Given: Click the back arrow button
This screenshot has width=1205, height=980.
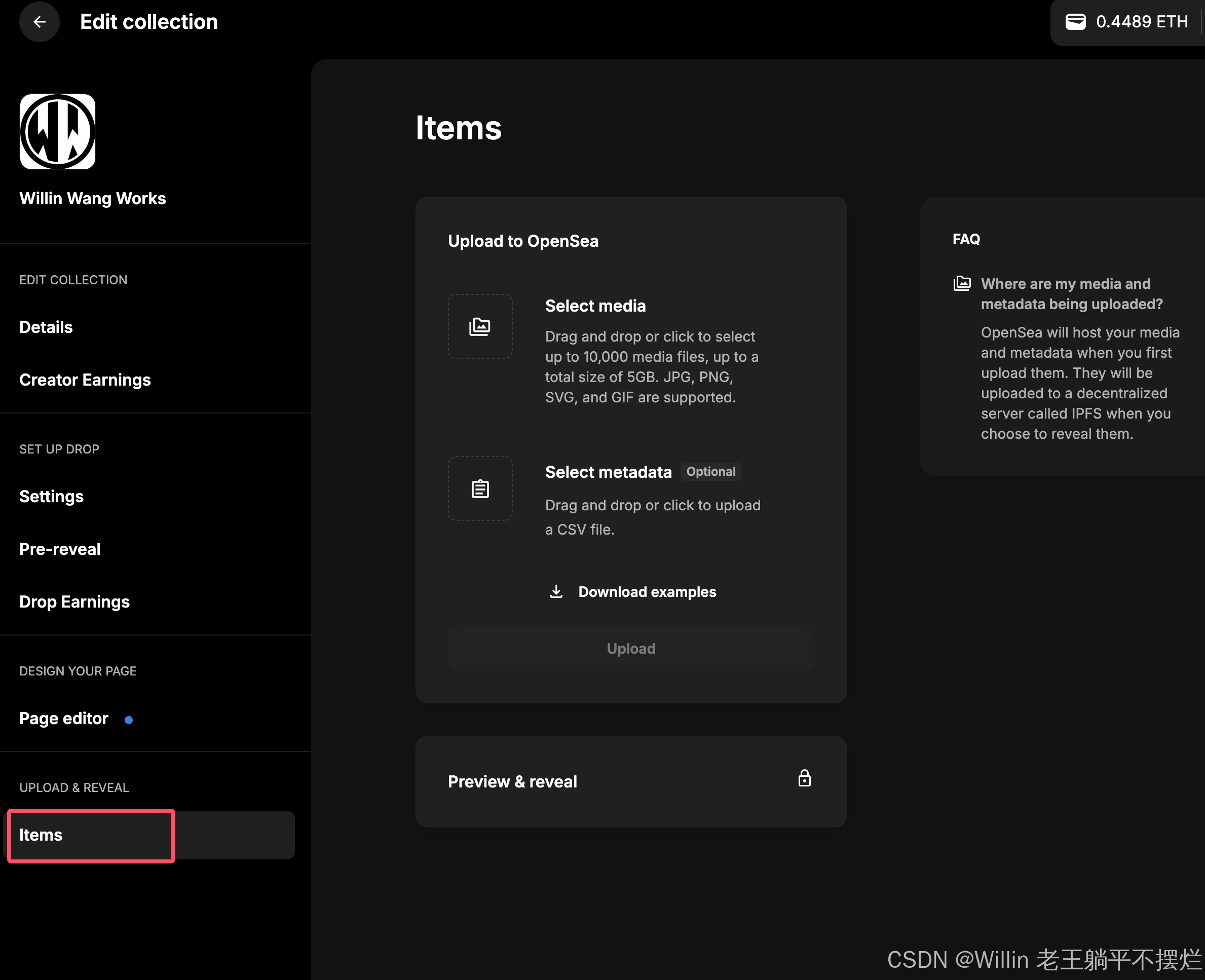Looking at the screenshot, I should [x=39, y=22].
